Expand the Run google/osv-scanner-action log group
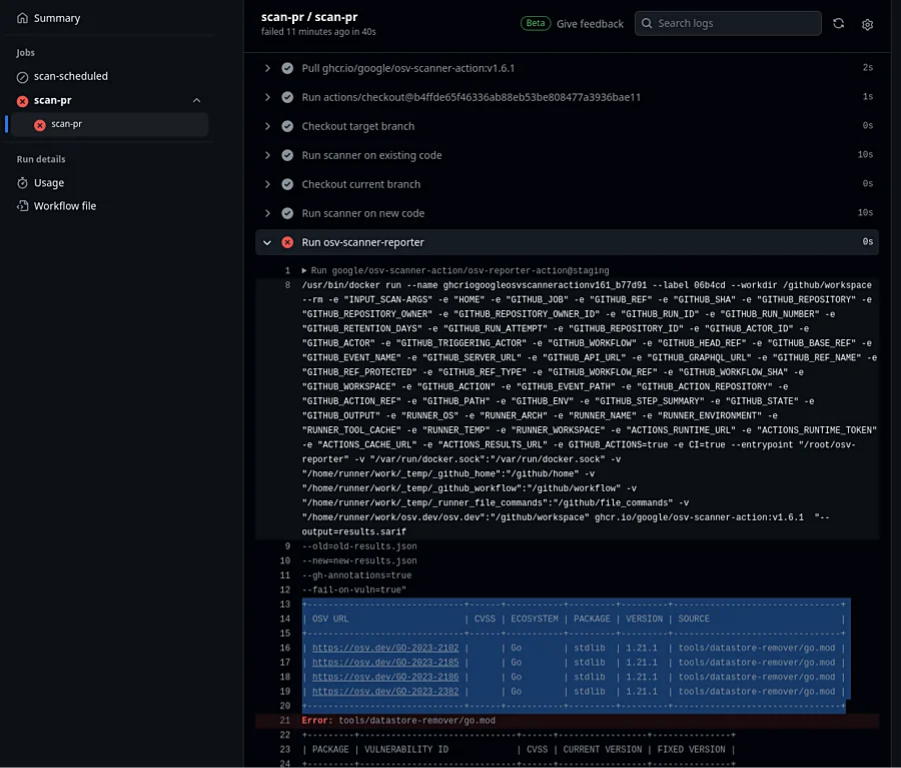This screenshot has width=901, height=768. (304, 271)
